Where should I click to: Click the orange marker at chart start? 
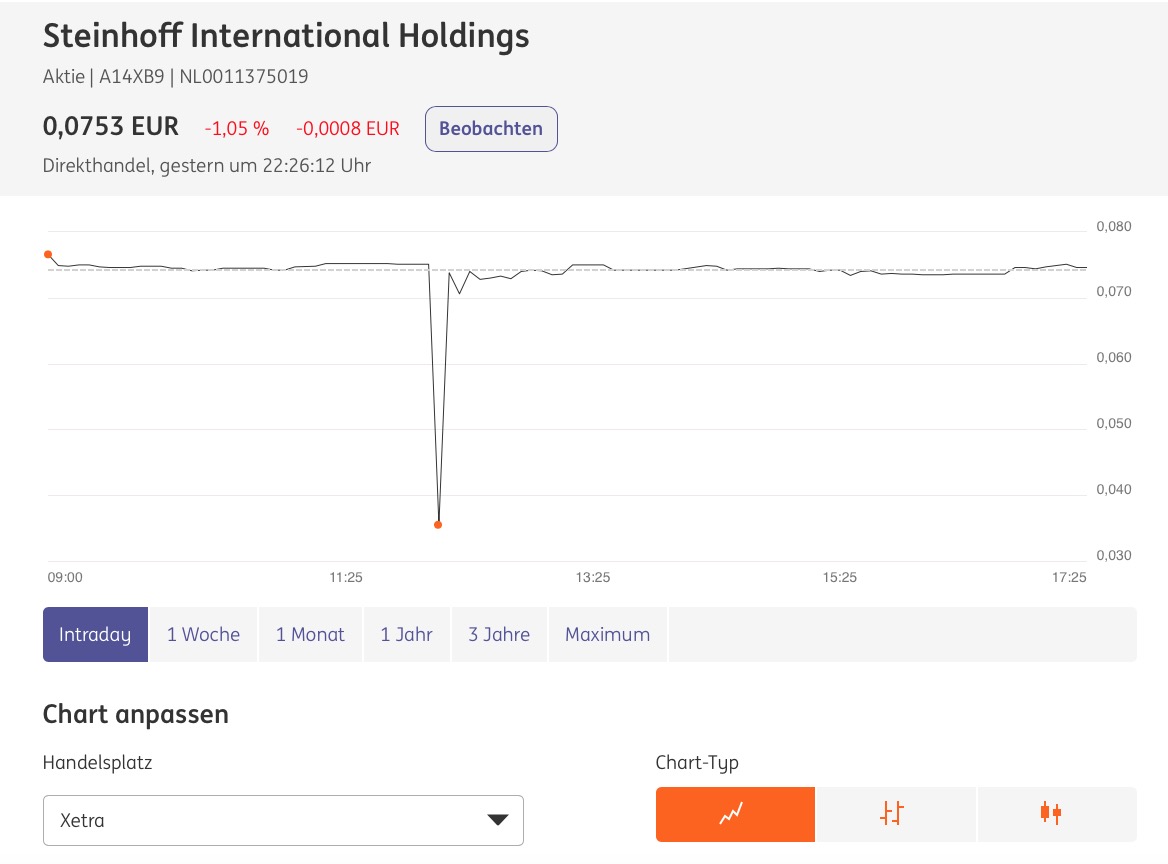click(48, 255)
